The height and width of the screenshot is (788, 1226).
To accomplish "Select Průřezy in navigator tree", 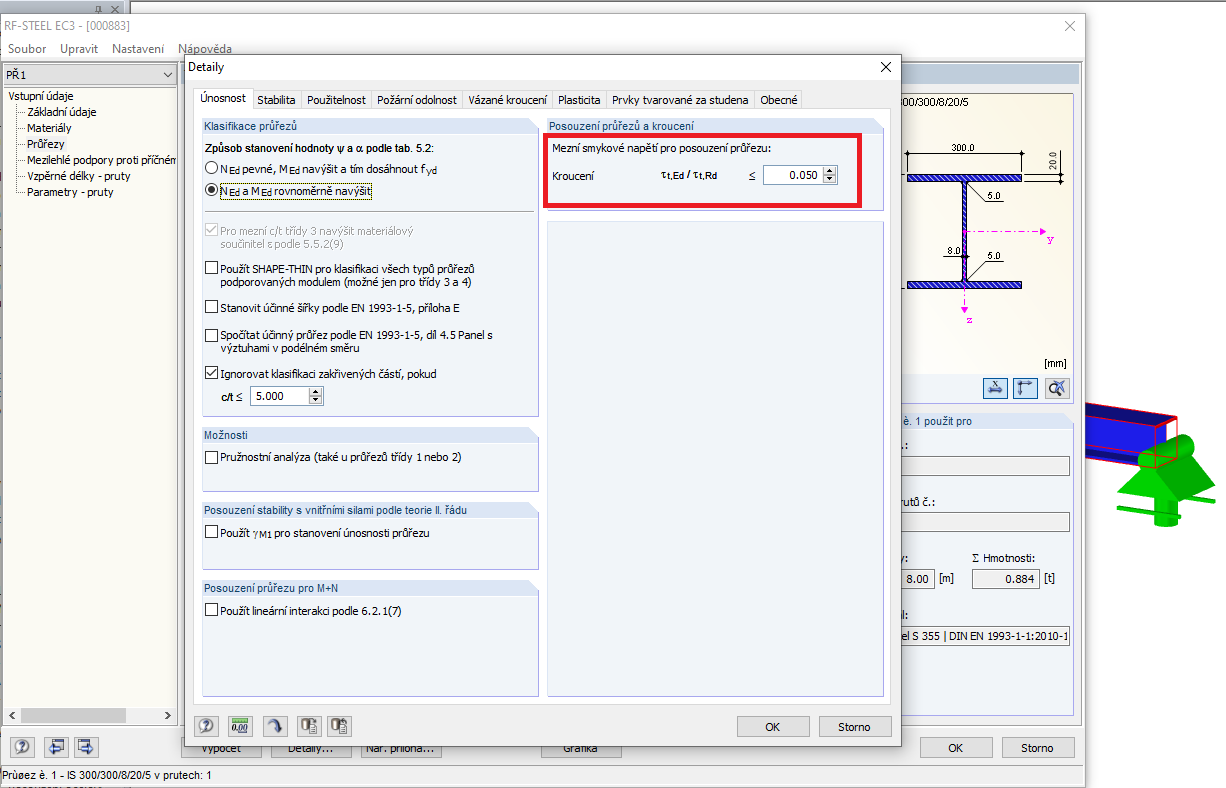I will 46,144.
